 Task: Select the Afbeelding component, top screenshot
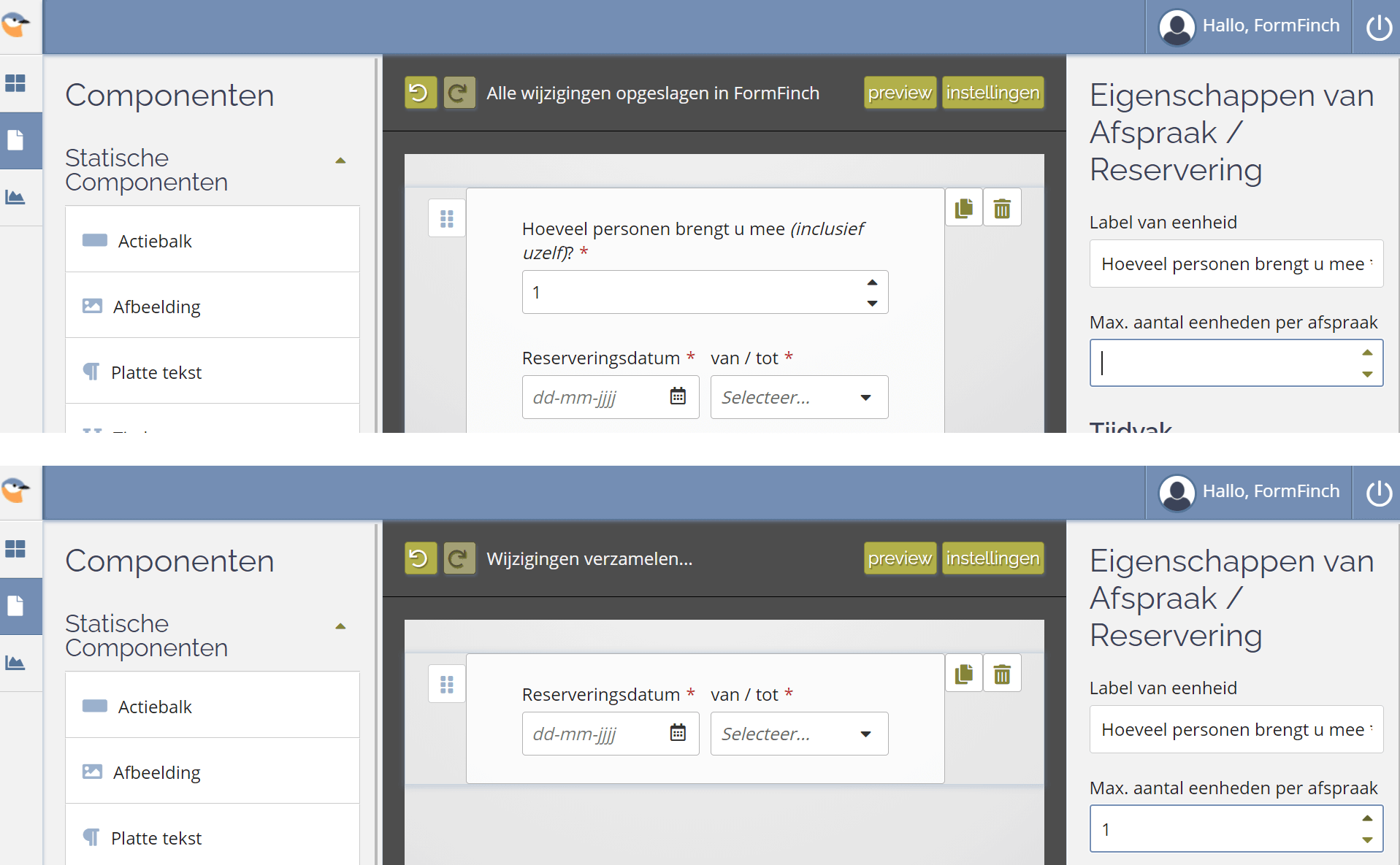(x=213, y=306)
